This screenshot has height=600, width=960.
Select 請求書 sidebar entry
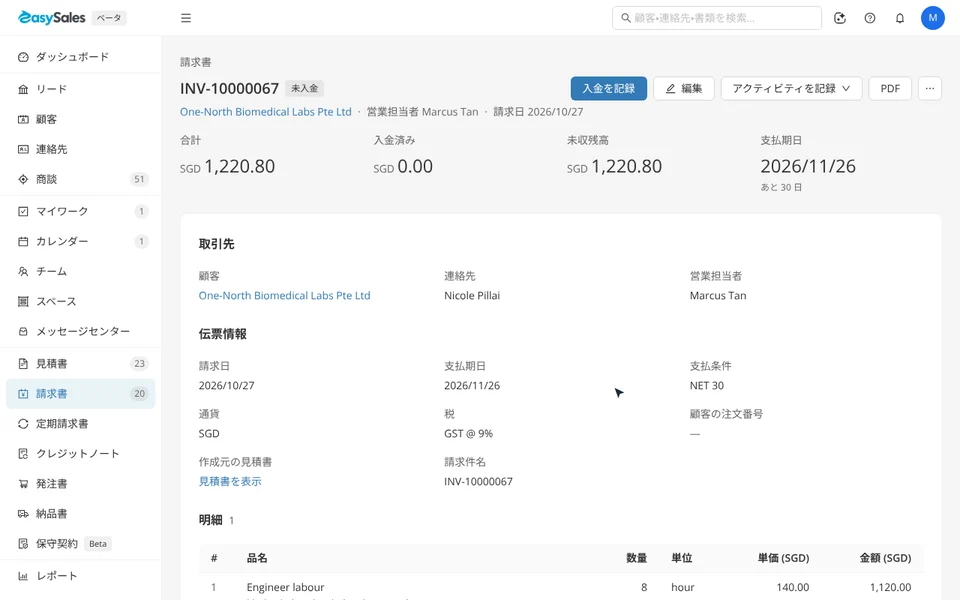pos(80,394)
